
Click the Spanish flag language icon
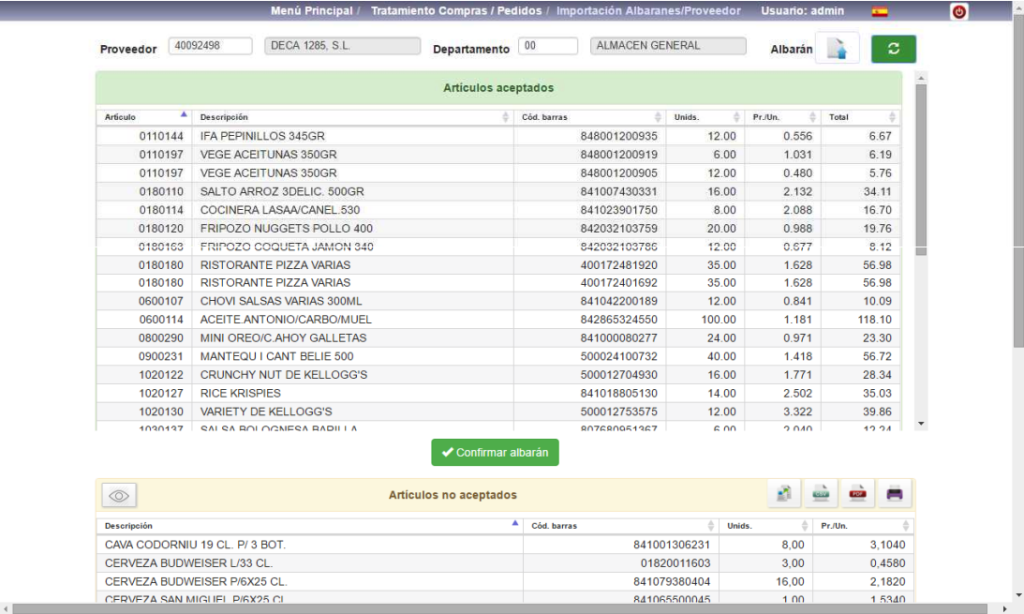879,12
